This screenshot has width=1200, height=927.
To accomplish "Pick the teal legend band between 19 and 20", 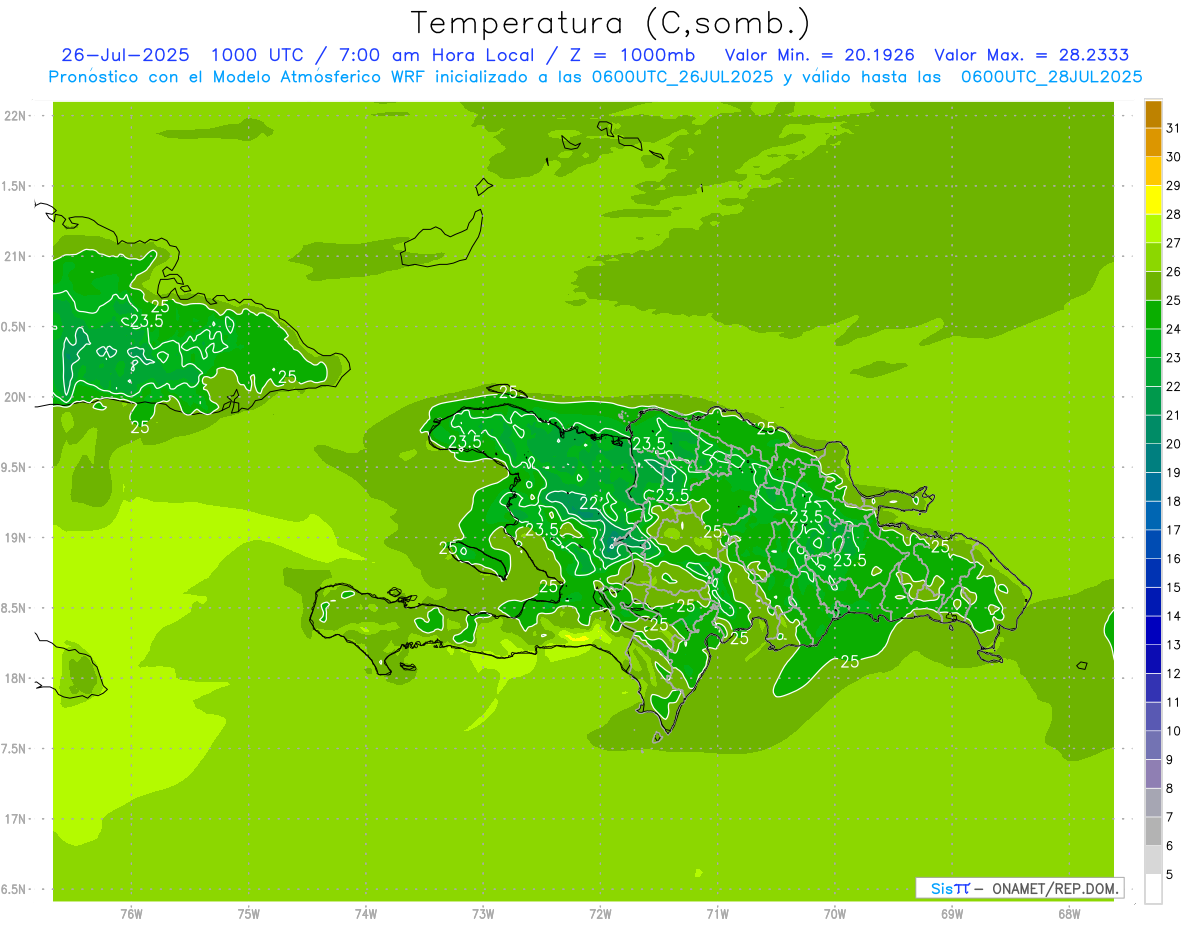I will (x=1153, y=458).
